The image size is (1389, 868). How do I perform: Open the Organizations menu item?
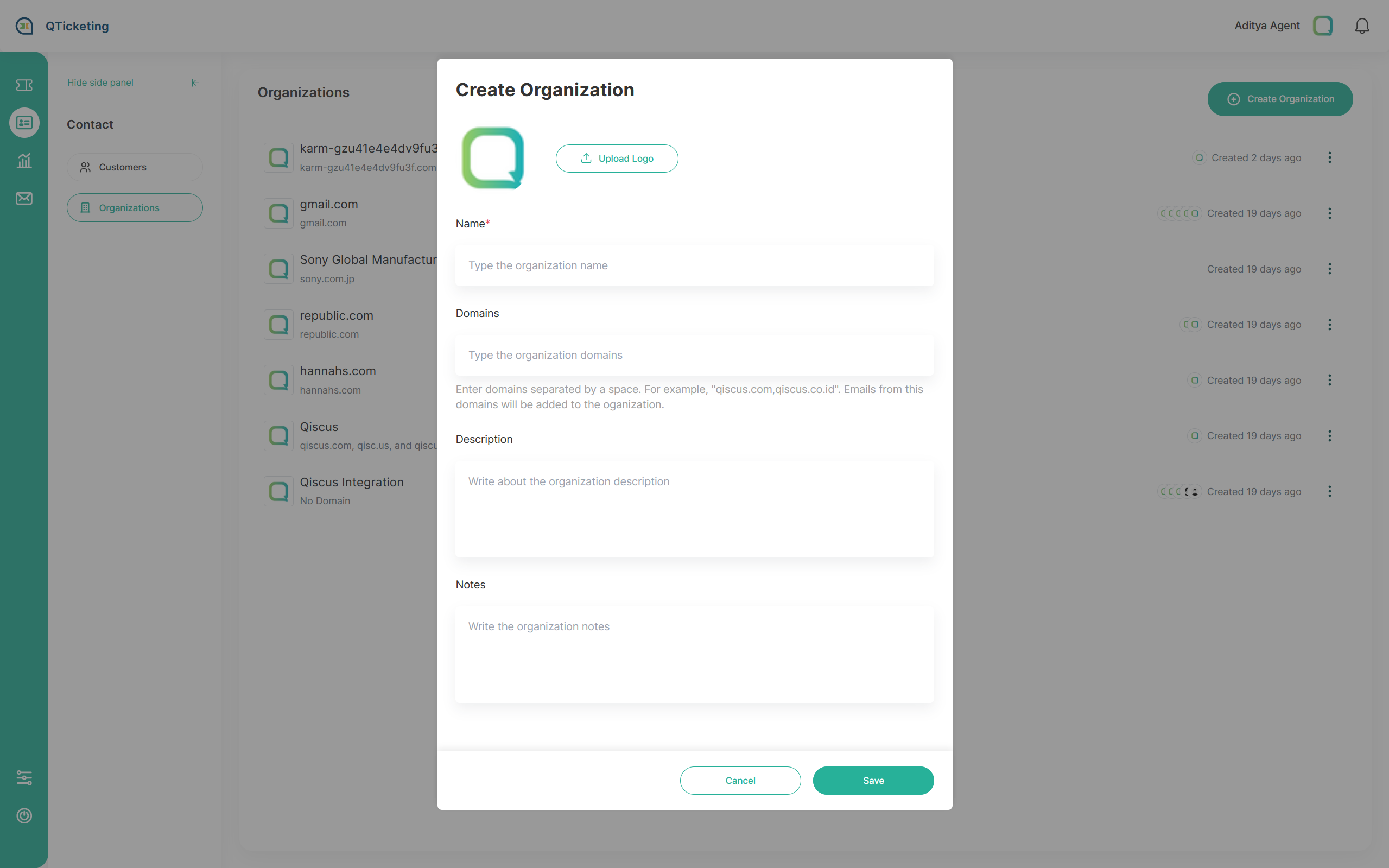(135, 208)
